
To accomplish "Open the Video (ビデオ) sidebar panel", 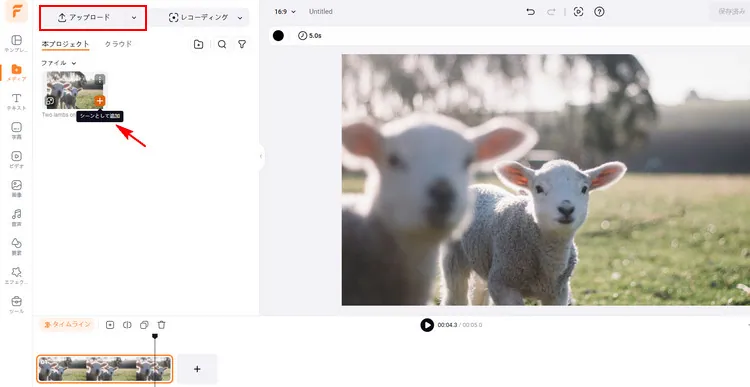I will (x=16, y=160).
